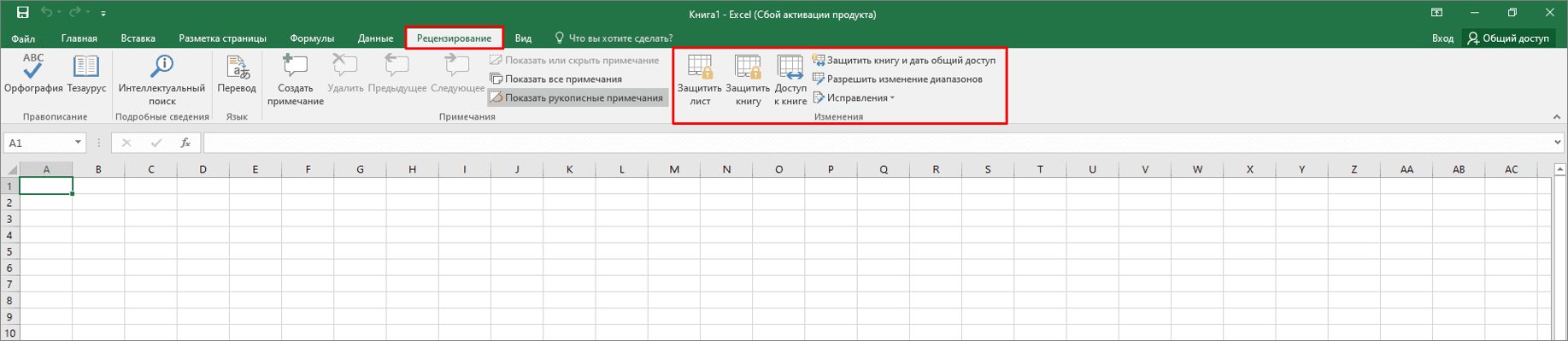The image size is (1568, 341).
Task: Click the Redo arrow in title bar
Action: [74, 13]
